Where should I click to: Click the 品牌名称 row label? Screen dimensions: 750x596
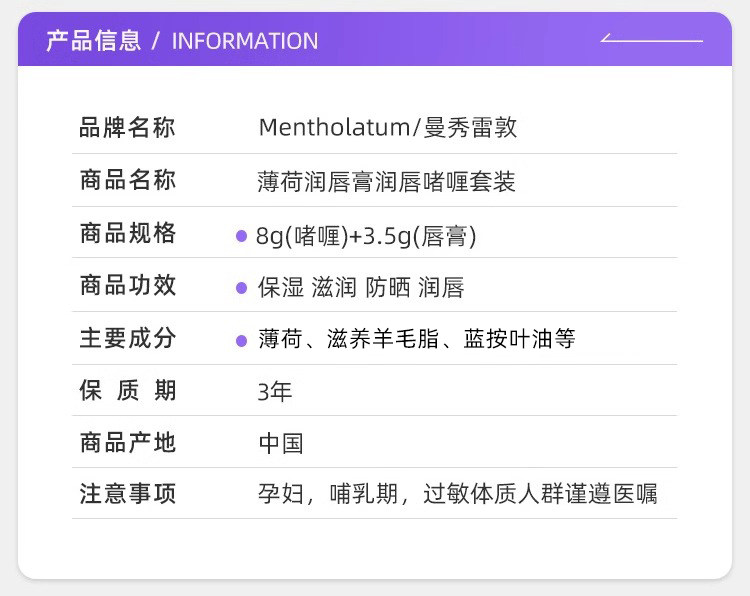(128, 128)
